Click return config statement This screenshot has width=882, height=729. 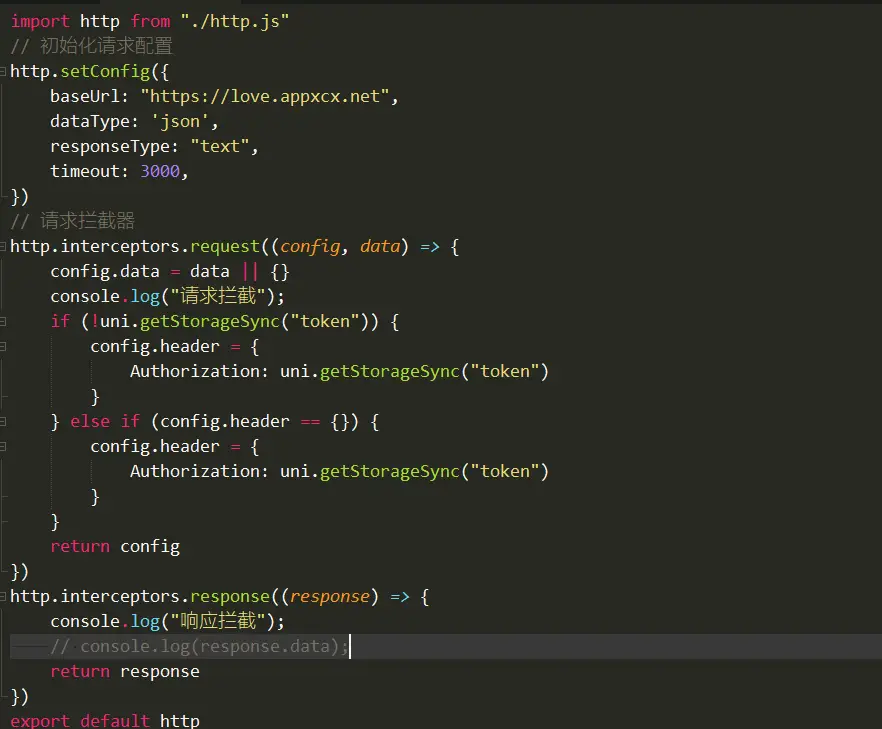115,546
